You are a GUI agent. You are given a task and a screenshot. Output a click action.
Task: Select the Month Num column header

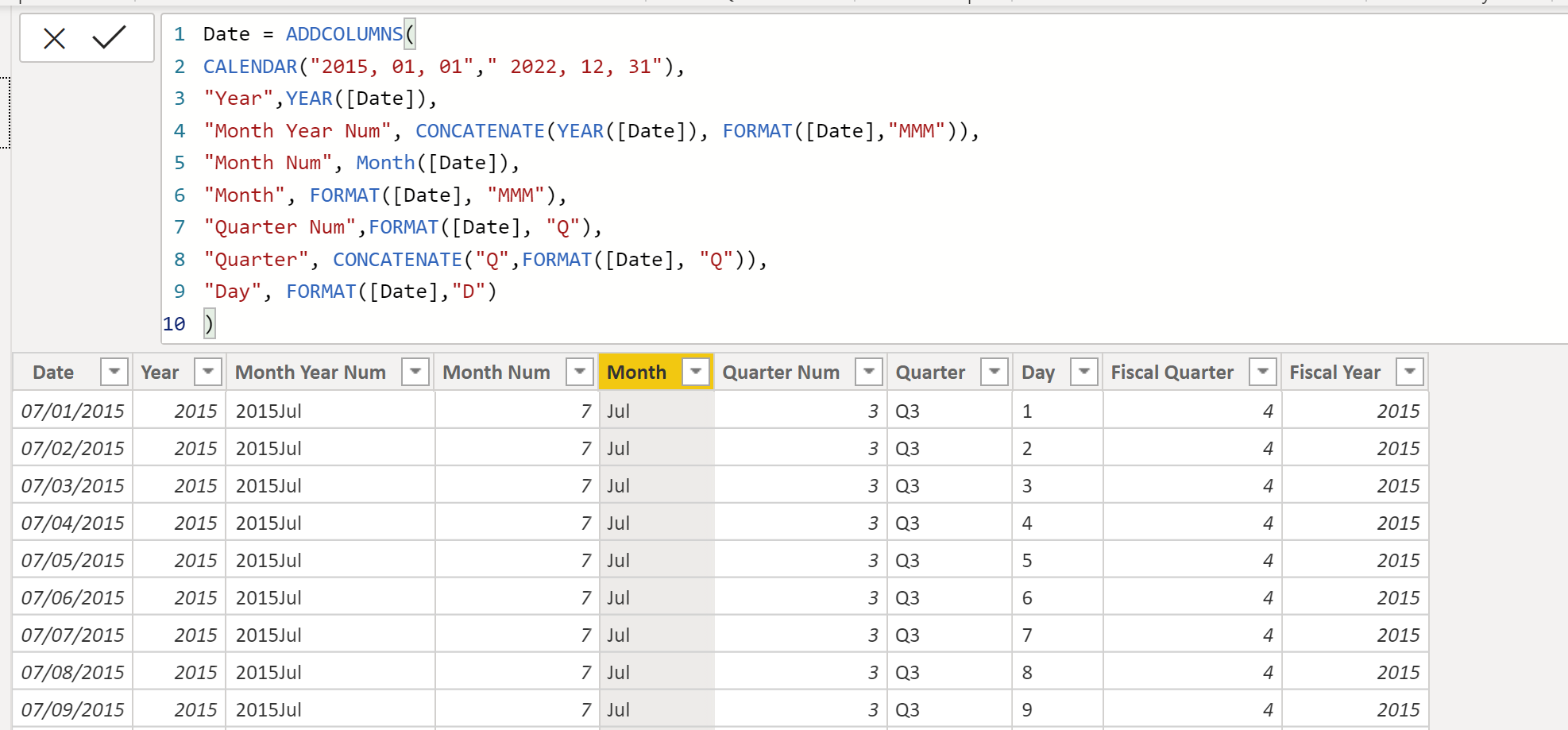(496, 373)
